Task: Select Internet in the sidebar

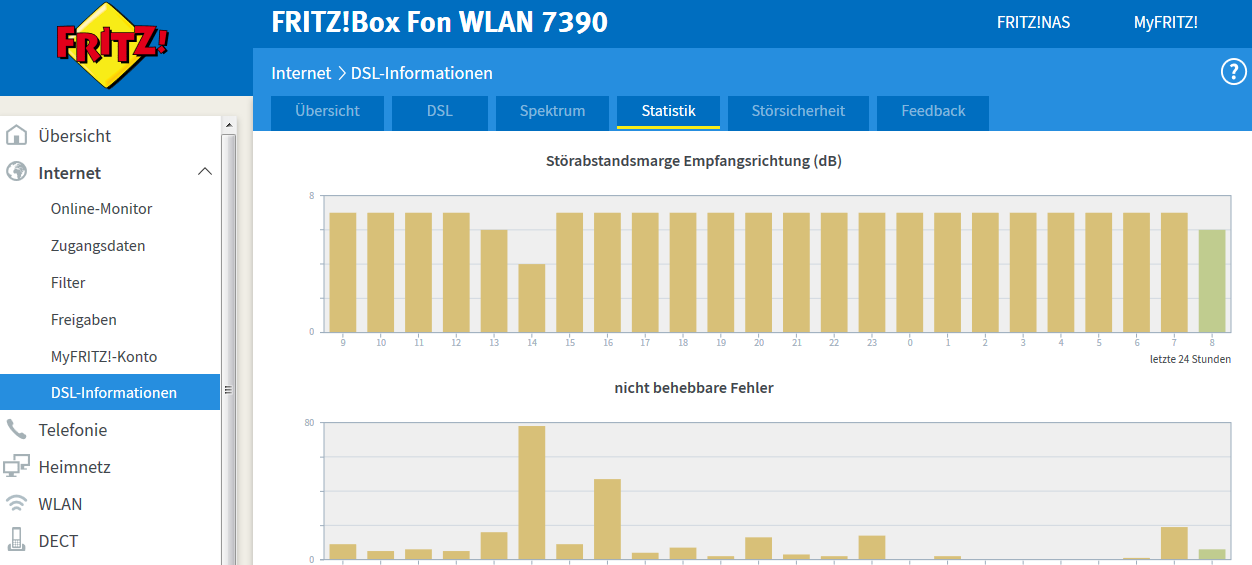Action: point(70,173)
